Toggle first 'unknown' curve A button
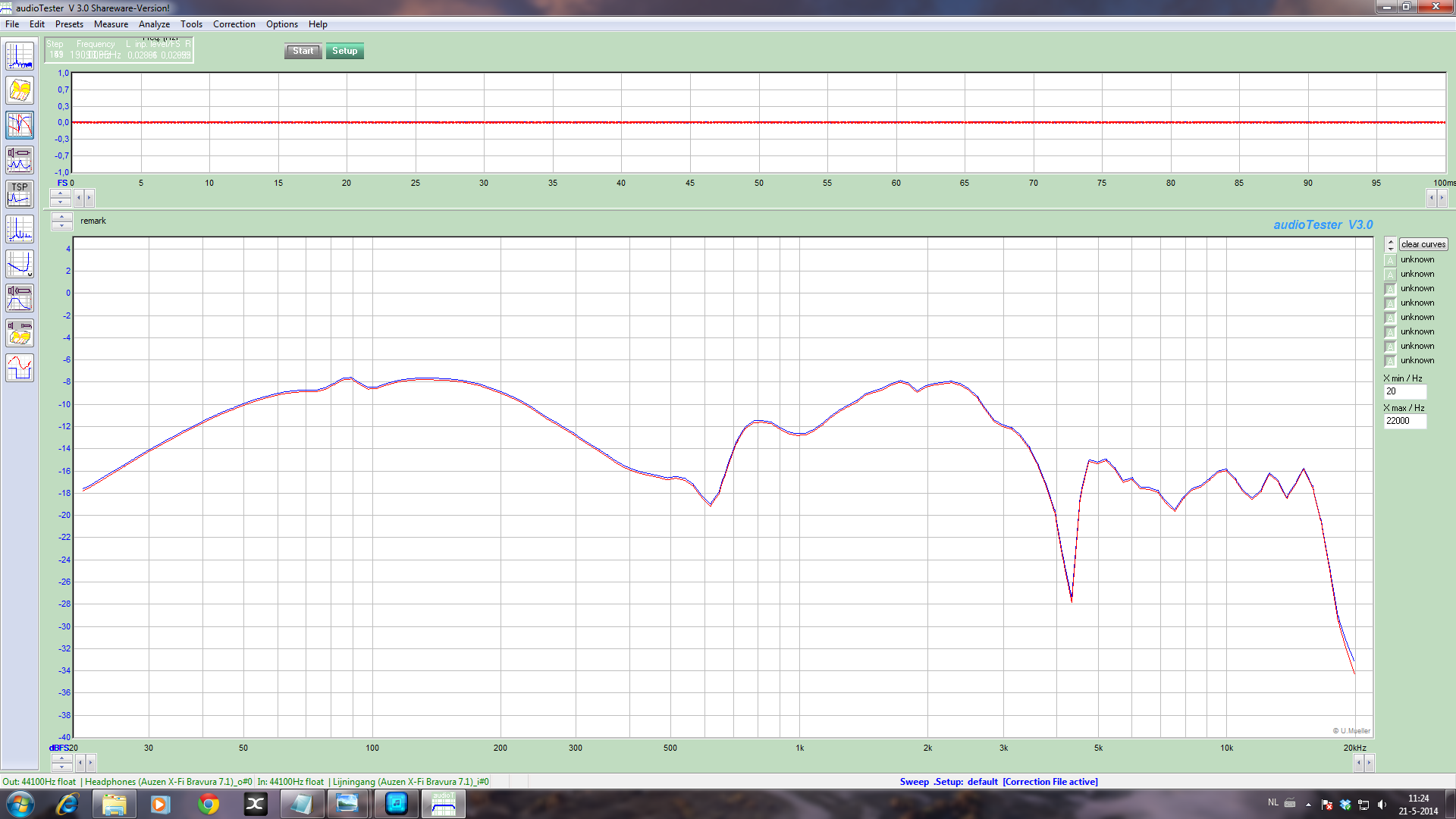Screen dimensions: 1456x819 tap(1390, 260)
